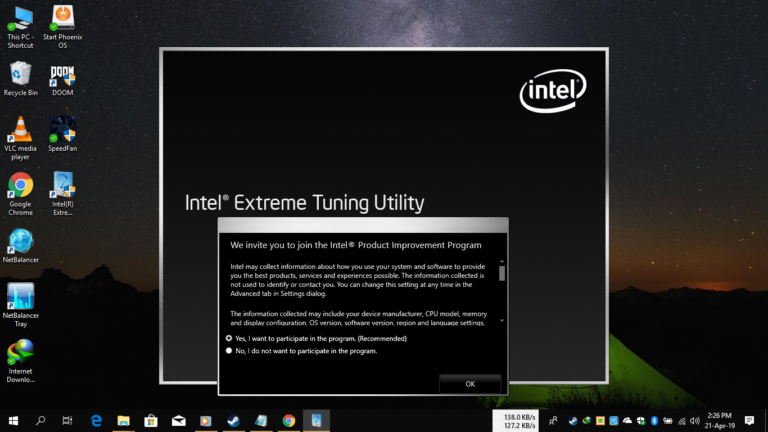Click Internet Download Manager tray icon
The height and width of the screenshot is (432, 768).
click(x=586, y=421)
